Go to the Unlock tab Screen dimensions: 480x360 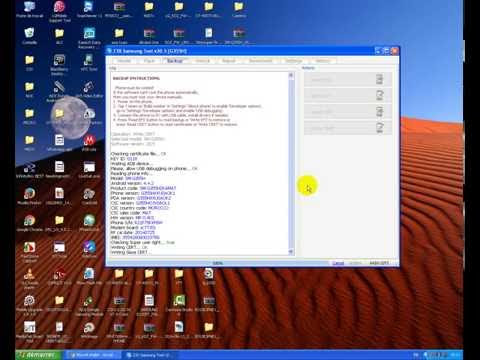pyautogui.click(x=203, y=61)
